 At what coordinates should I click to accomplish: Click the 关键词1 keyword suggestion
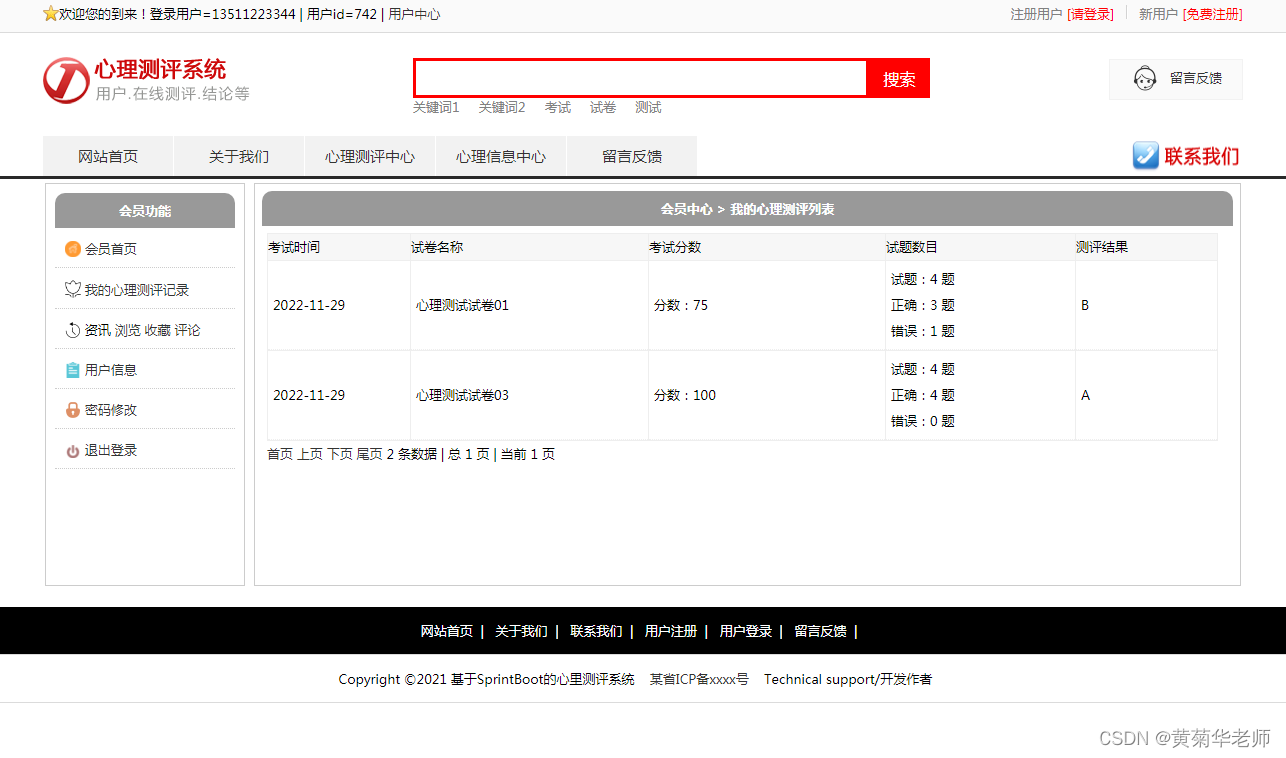pos(435,107)
